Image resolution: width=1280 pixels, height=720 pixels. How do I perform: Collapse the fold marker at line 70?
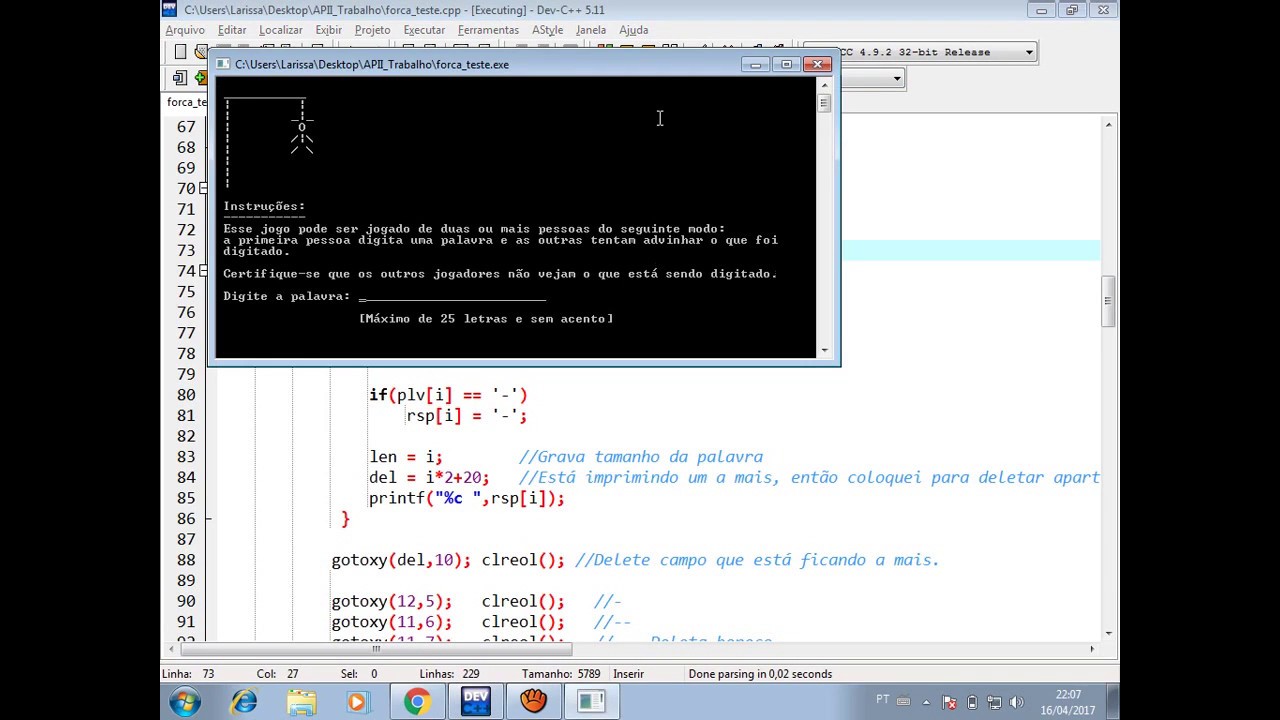203,189
